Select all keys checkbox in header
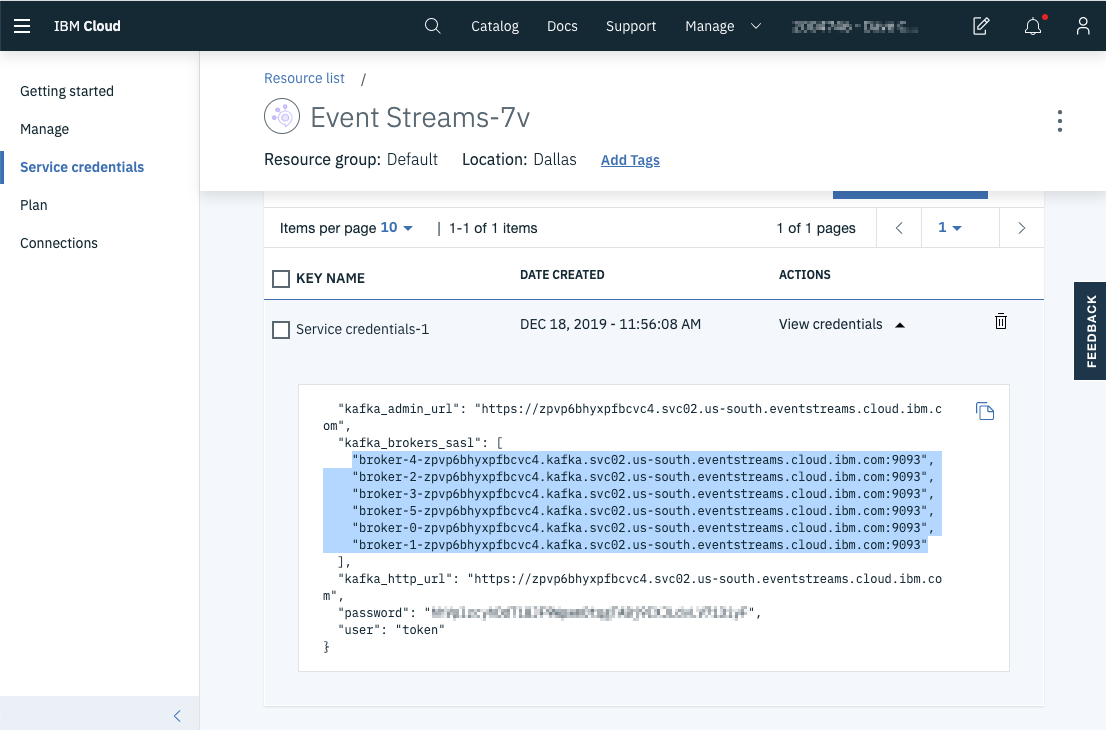 pos(281,279)
